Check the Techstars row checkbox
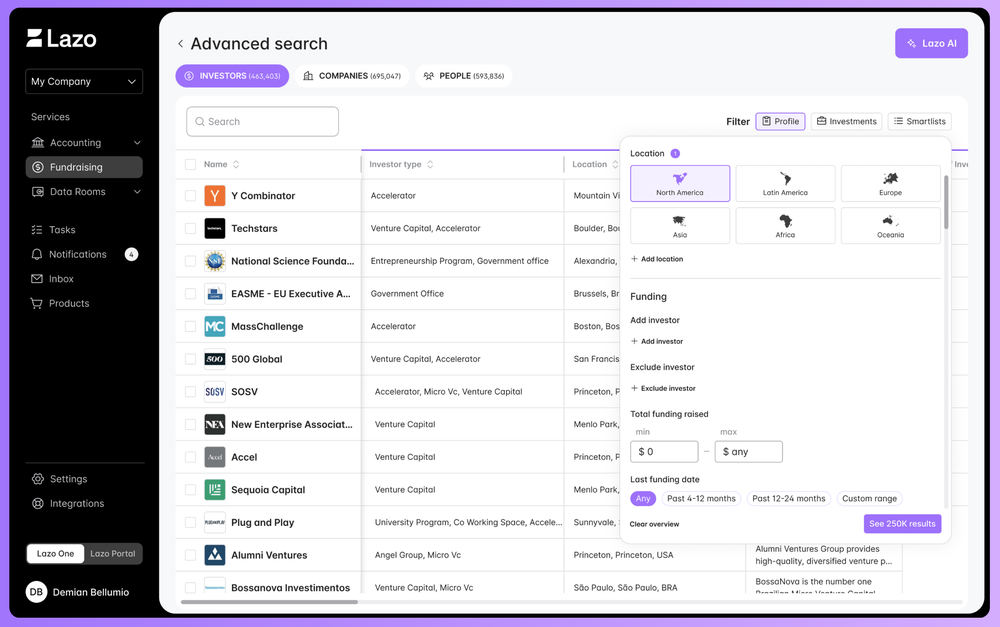 click(x=190, y=228)
